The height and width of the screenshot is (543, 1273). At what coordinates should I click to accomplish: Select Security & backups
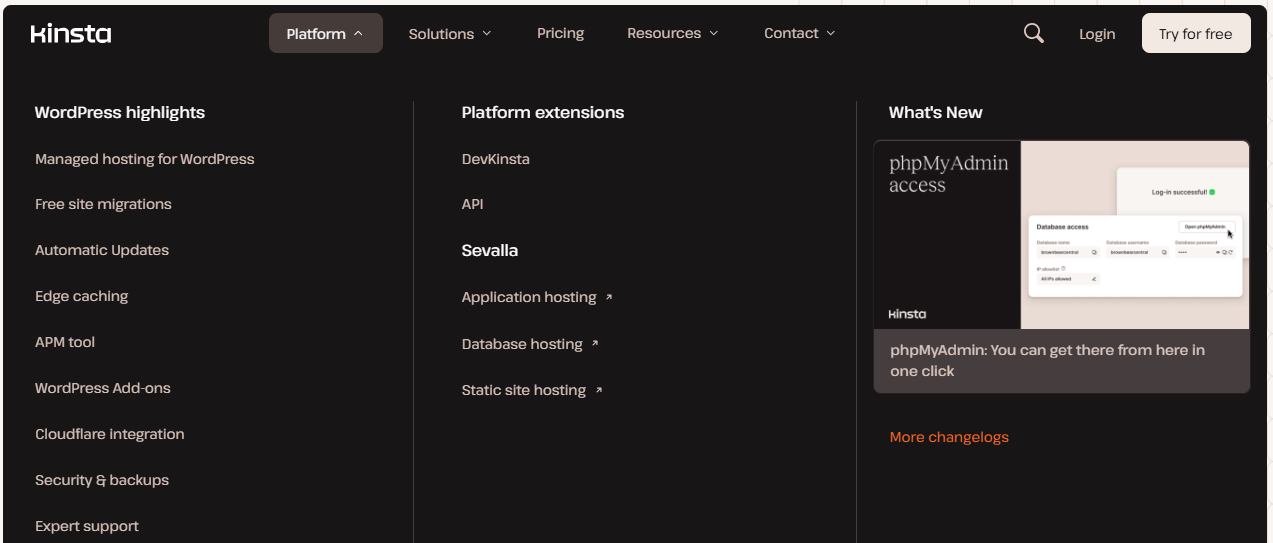click(x=102, y=480)
